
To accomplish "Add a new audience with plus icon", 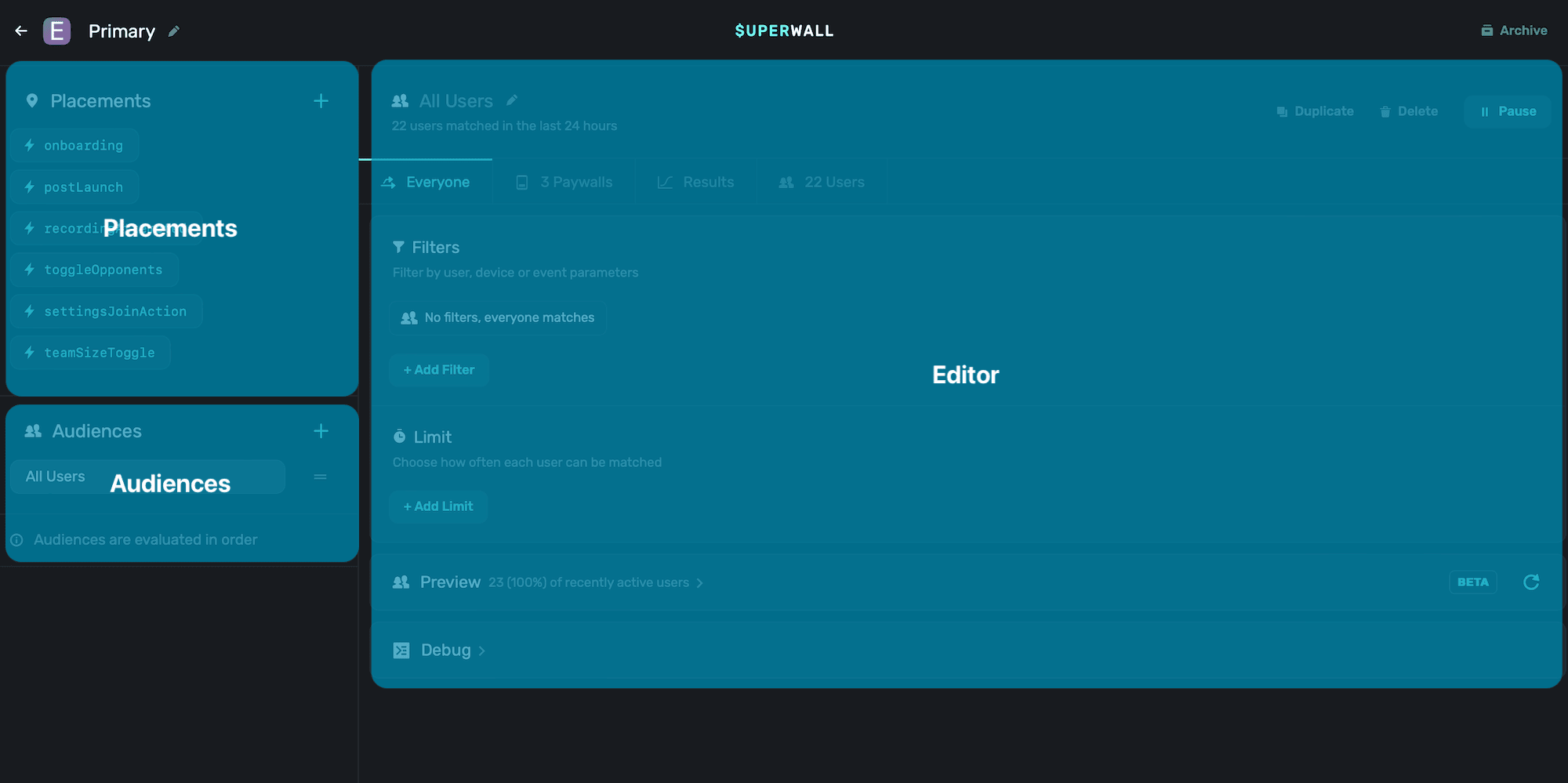I will pyautogui.click(x=321, y=431).
